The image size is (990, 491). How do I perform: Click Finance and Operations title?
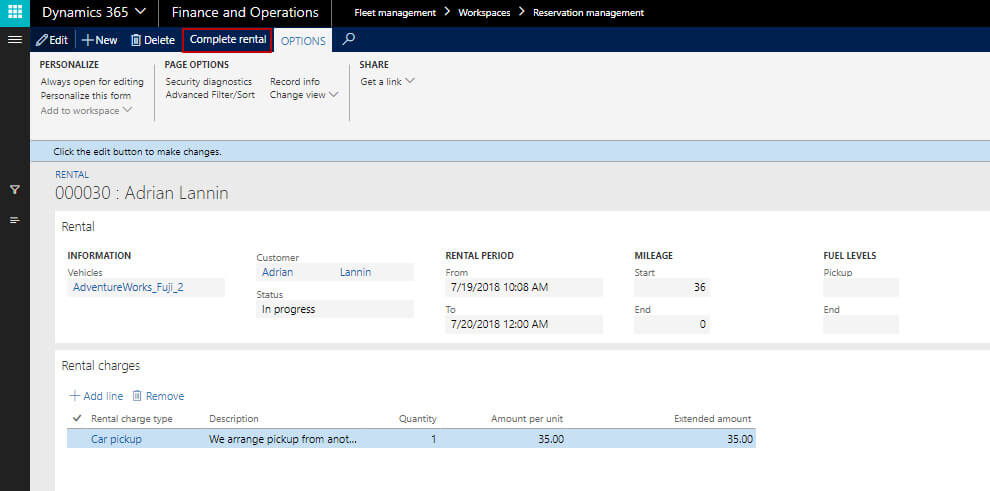(x=245, y=13)
